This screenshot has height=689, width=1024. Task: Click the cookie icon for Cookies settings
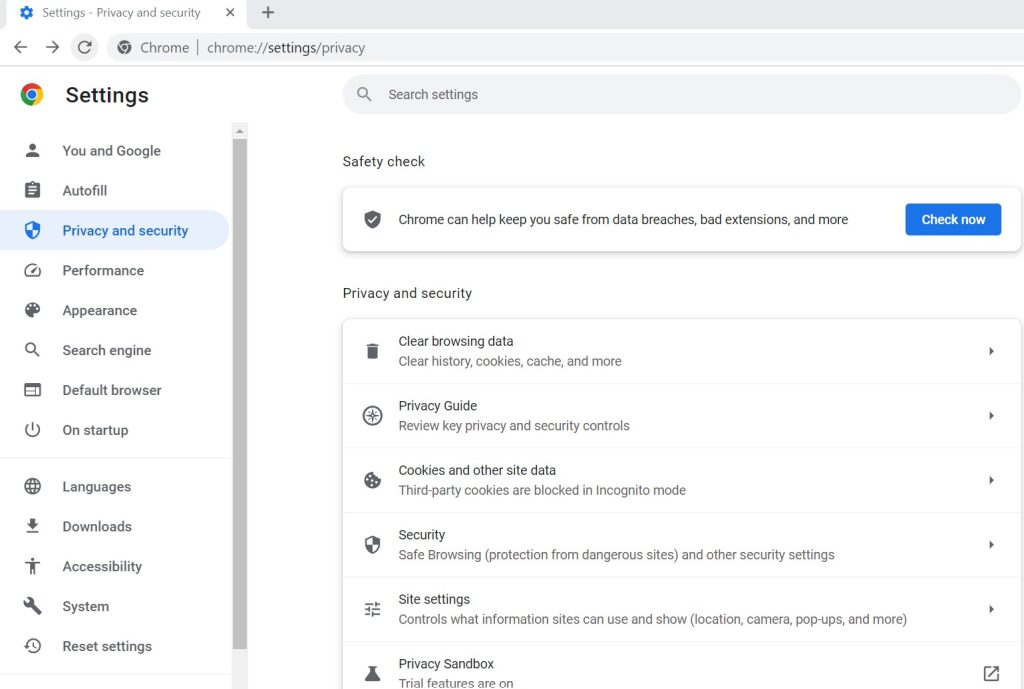click(x=372, y=480)
